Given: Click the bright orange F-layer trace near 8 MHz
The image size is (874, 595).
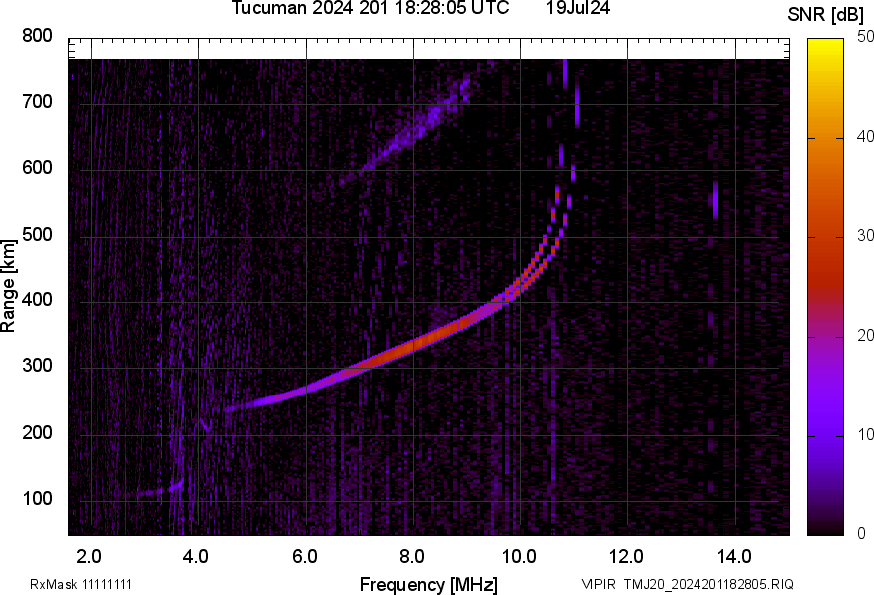Looking at the screenshot, I should [x=412, y=346].
